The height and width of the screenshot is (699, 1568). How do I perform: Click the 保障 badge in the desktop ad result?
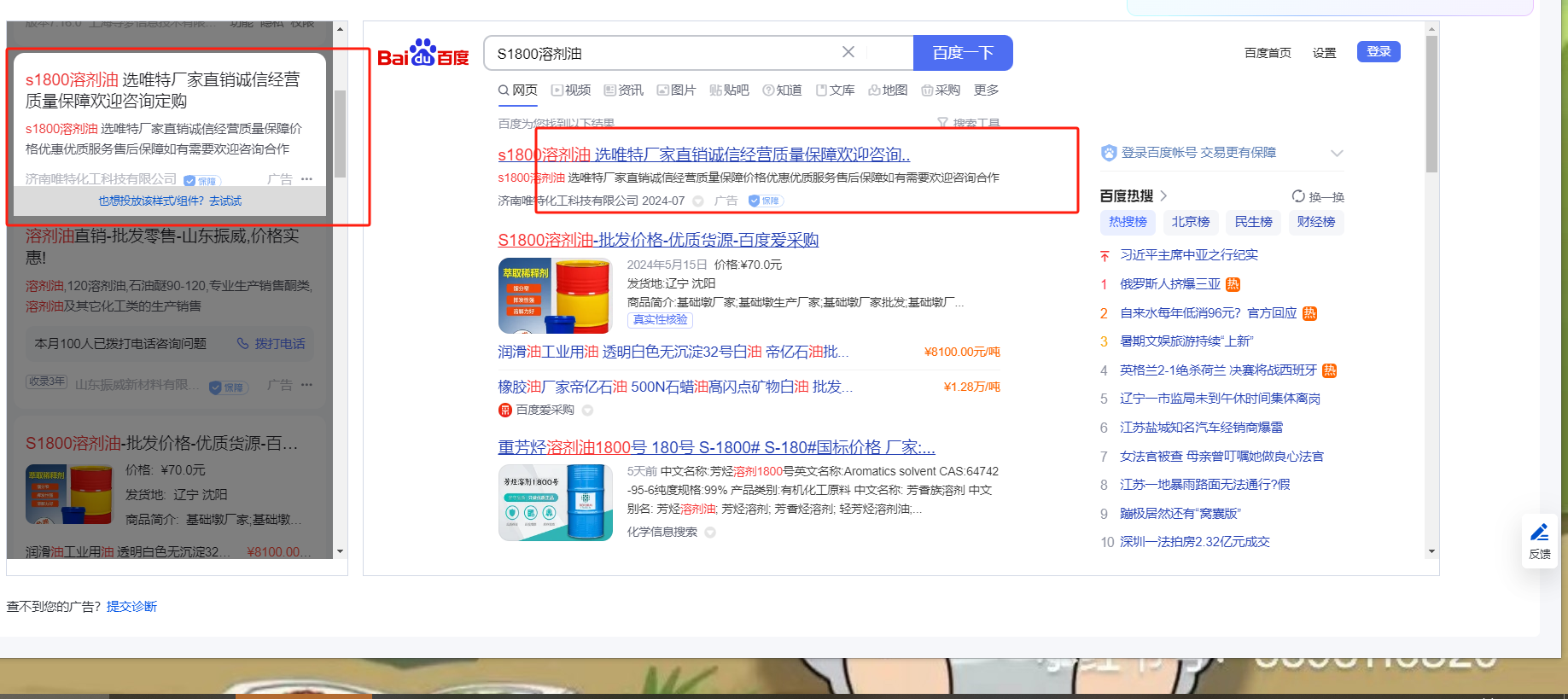click(766, 201)
